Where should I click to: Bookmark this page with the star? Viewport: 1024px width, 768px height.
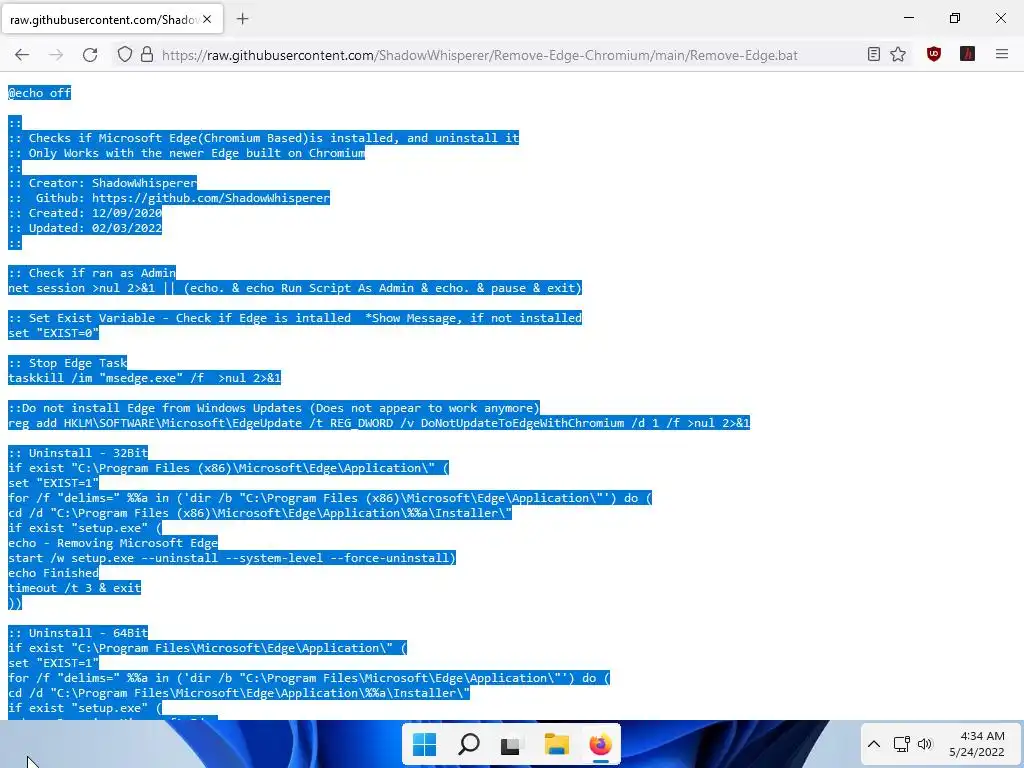click(x=898, y=55)
